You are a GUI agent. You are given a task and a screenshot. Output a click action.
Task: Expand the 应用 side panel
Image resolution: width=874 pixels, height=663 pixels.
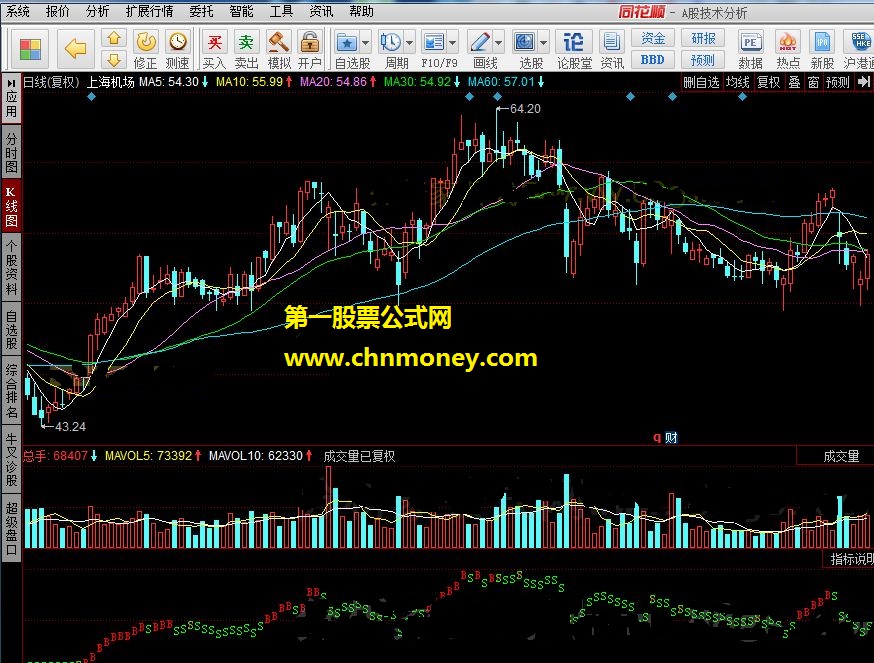(x=11, y=99)
